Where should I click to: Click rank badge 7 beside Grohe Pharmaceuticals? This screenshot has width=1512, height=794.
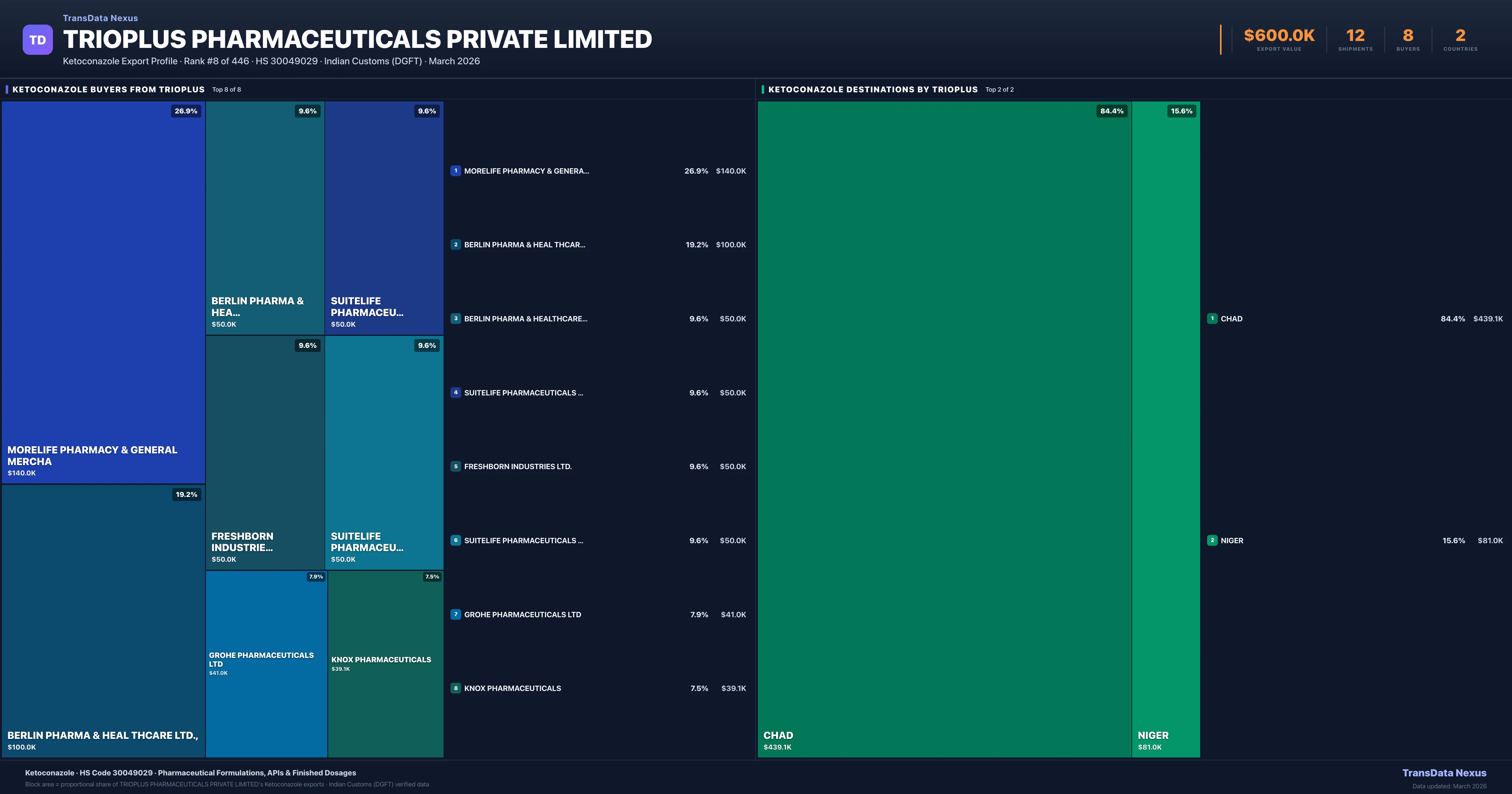tap(455, 614)
